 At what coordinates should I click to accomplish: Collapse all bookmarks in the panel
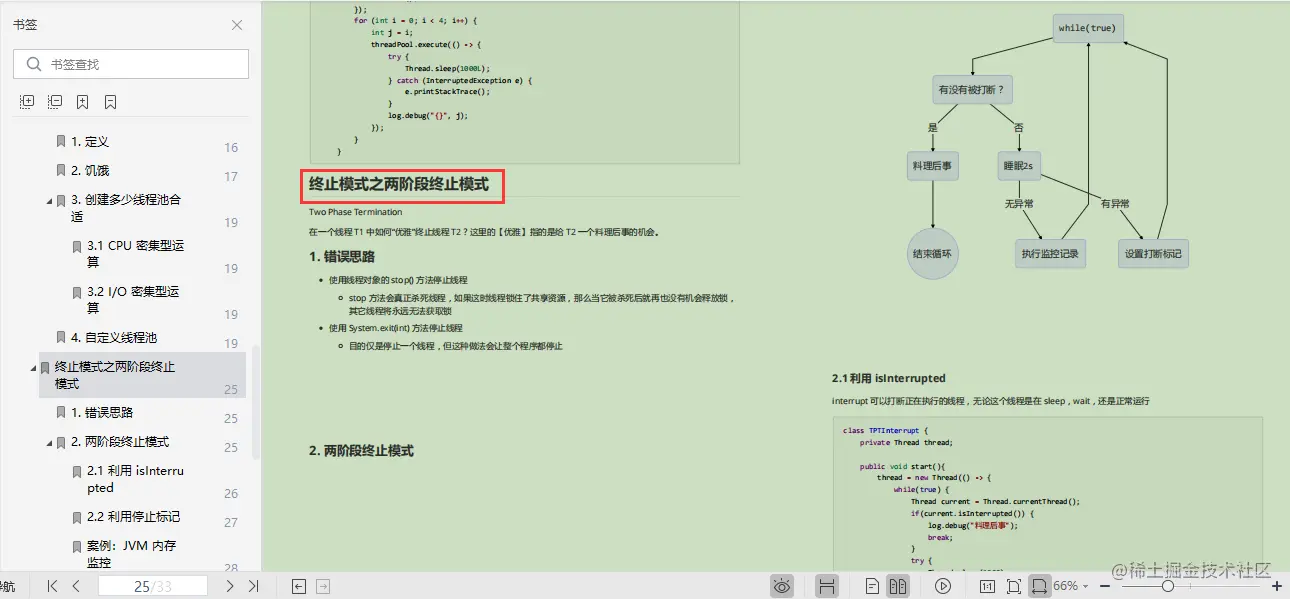click(x=55, y=101)
